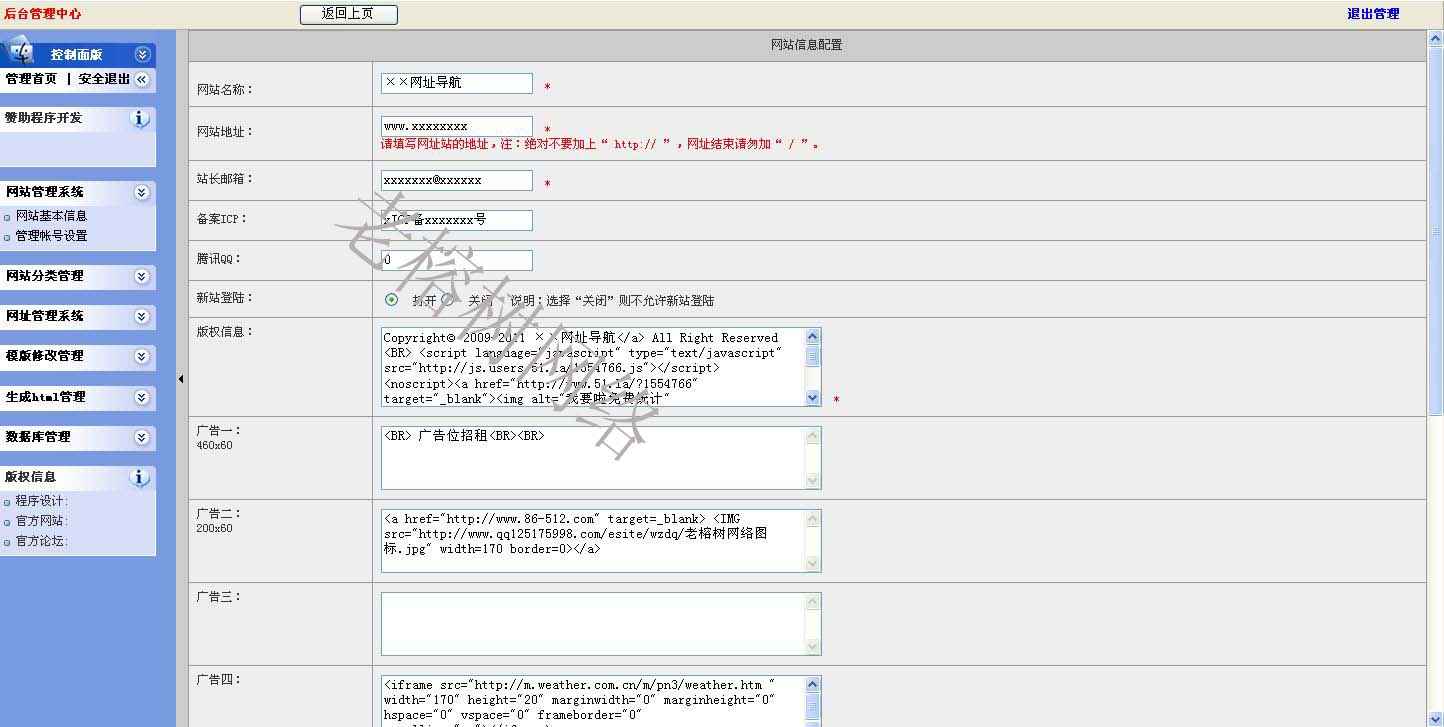The image size is (1444, 727).
Task: Click the 安全退出 link
Action: [104, 79]
